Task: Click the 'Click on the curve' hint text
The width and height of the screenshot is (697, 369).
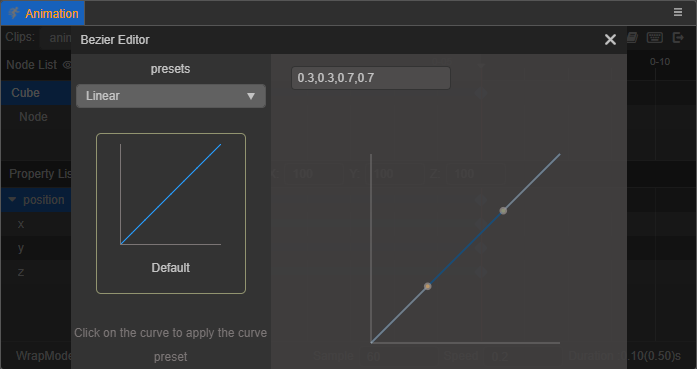Action: [x=171, y=345]
